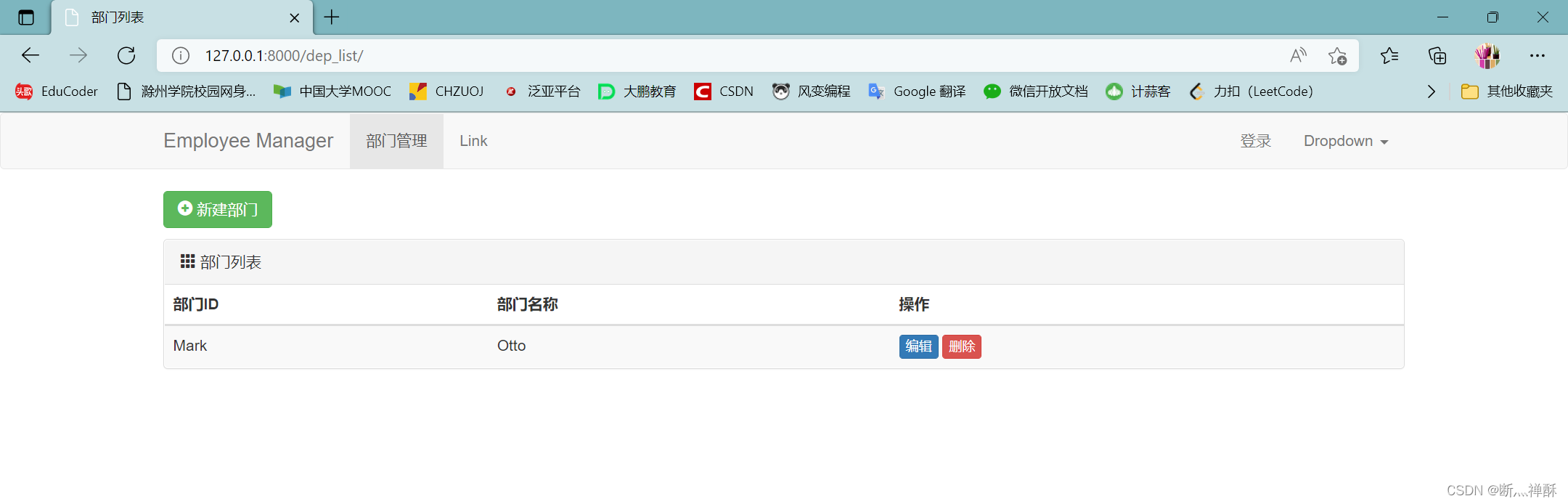
Task: Open a new tab with plus icon
Action: [x=332, y=17]
